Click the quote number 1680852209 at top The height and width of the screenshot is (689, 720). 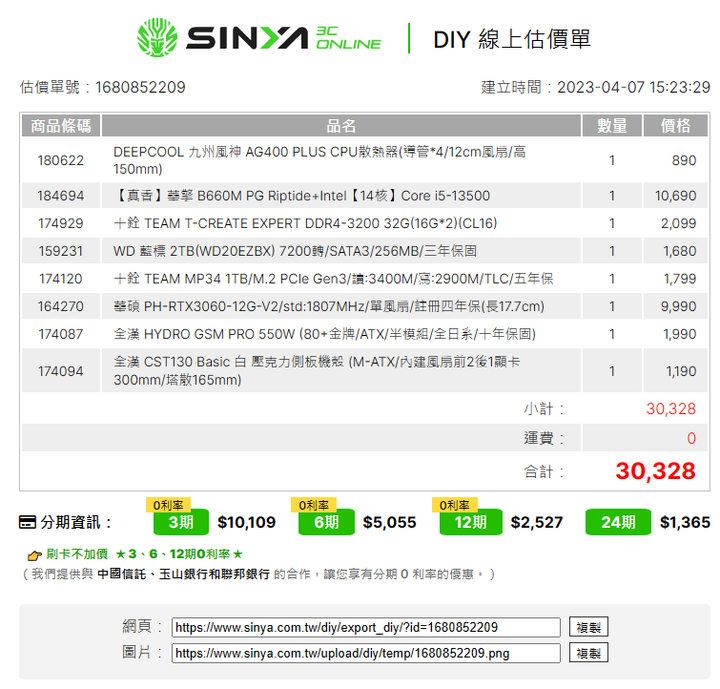tap(140, 87)
